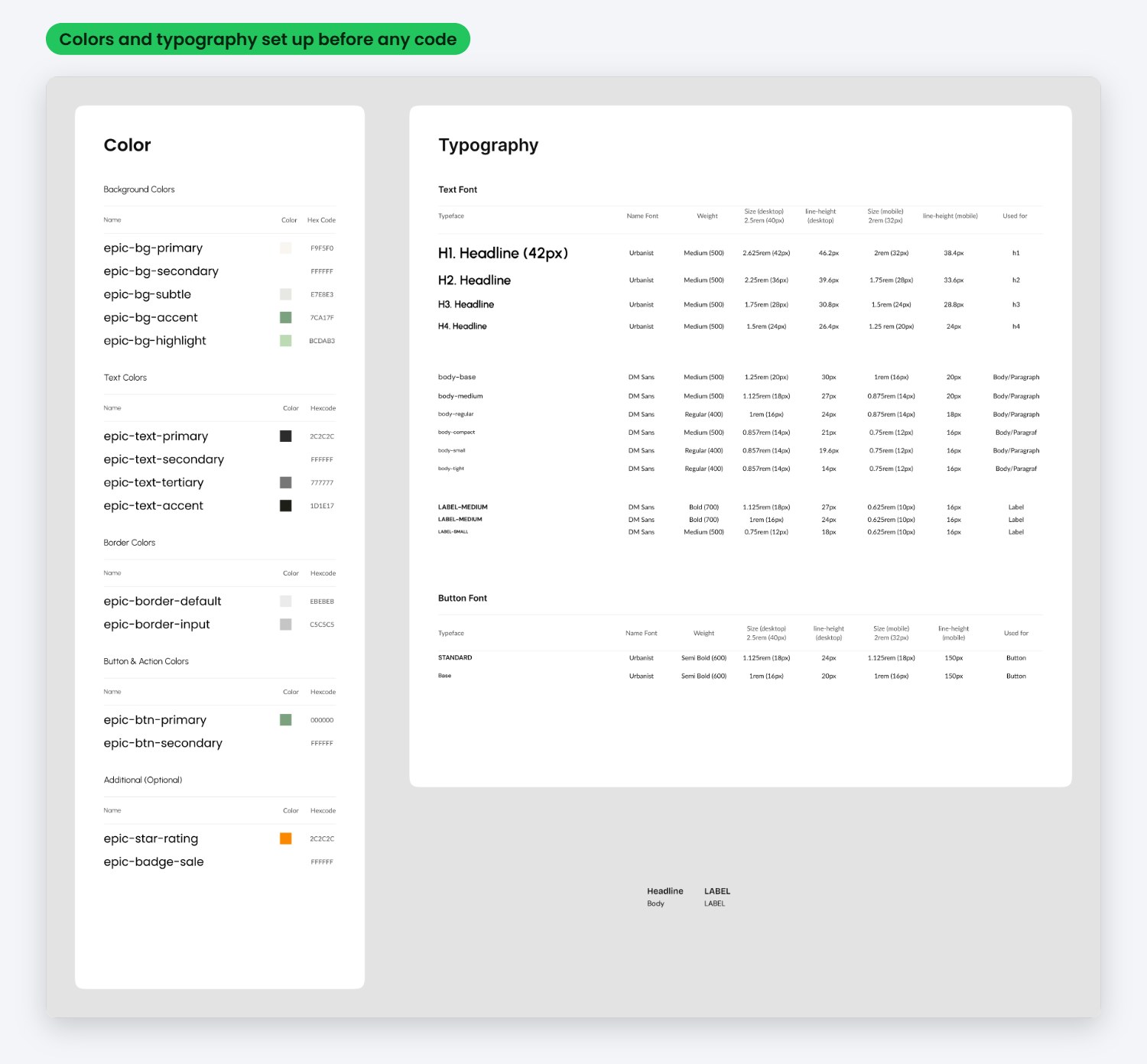1147x1064 pixels.
Task: Select the "STANDARD" button font row label
Action: 455,657
